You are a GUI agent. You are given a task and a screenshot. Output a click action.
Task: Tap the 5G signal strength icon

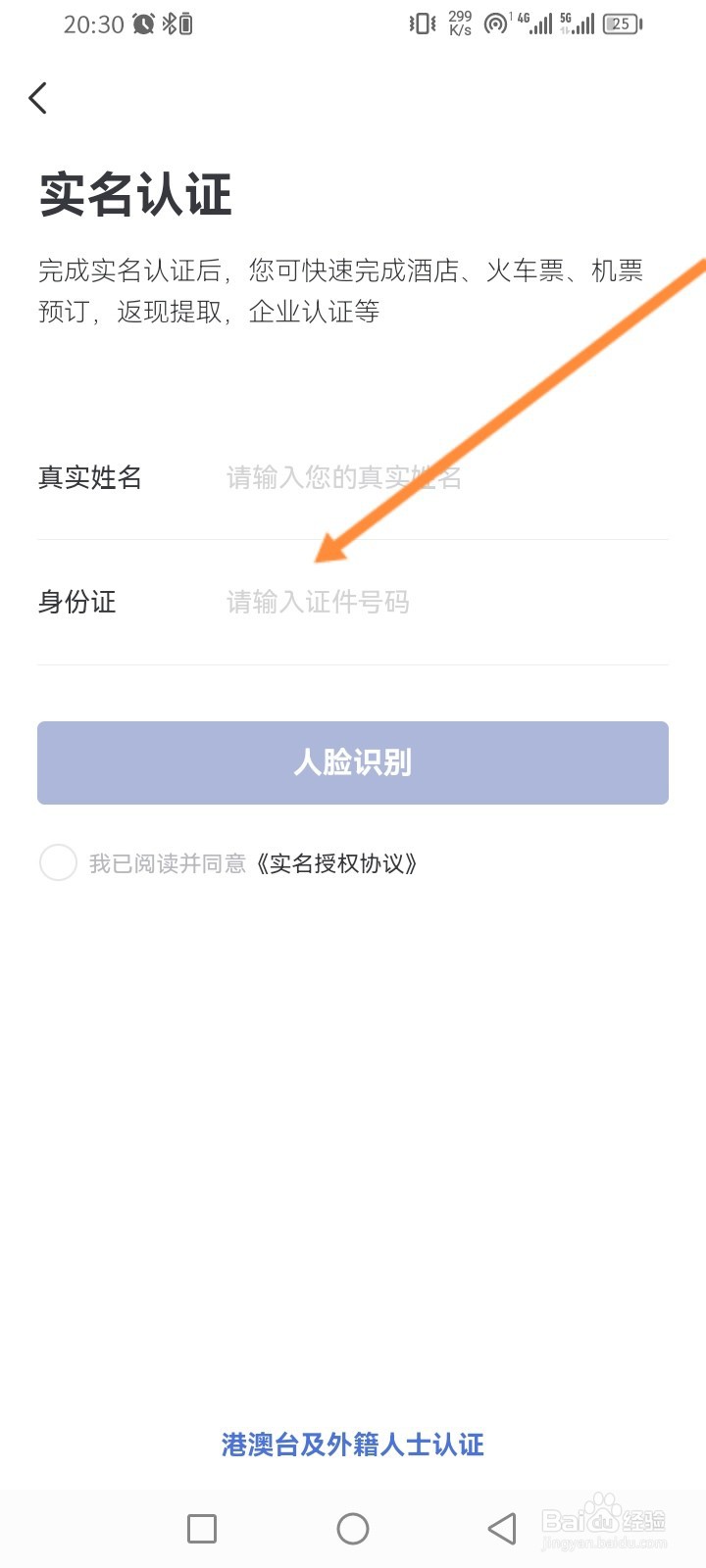pos(578,24)
